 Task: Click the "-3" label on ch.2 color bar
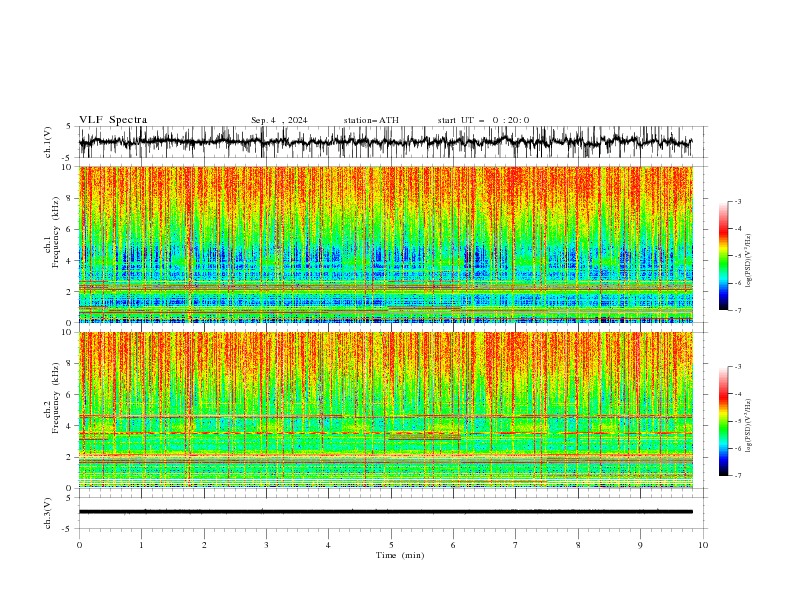click(737, 367)
